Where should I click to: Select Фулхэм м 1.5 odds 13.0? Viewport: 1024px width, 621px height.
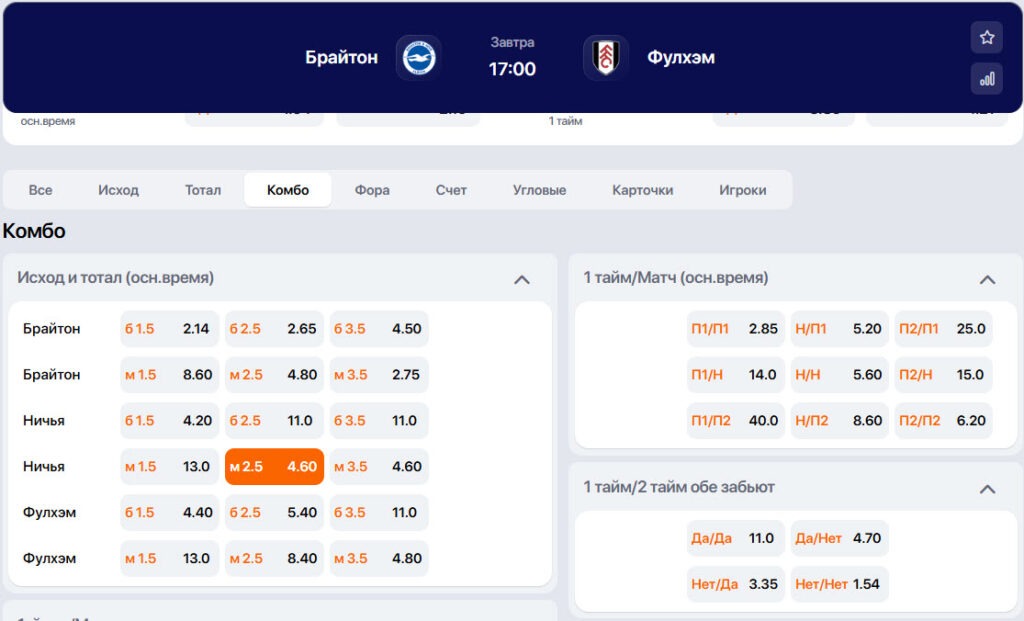tap(170, 558)
